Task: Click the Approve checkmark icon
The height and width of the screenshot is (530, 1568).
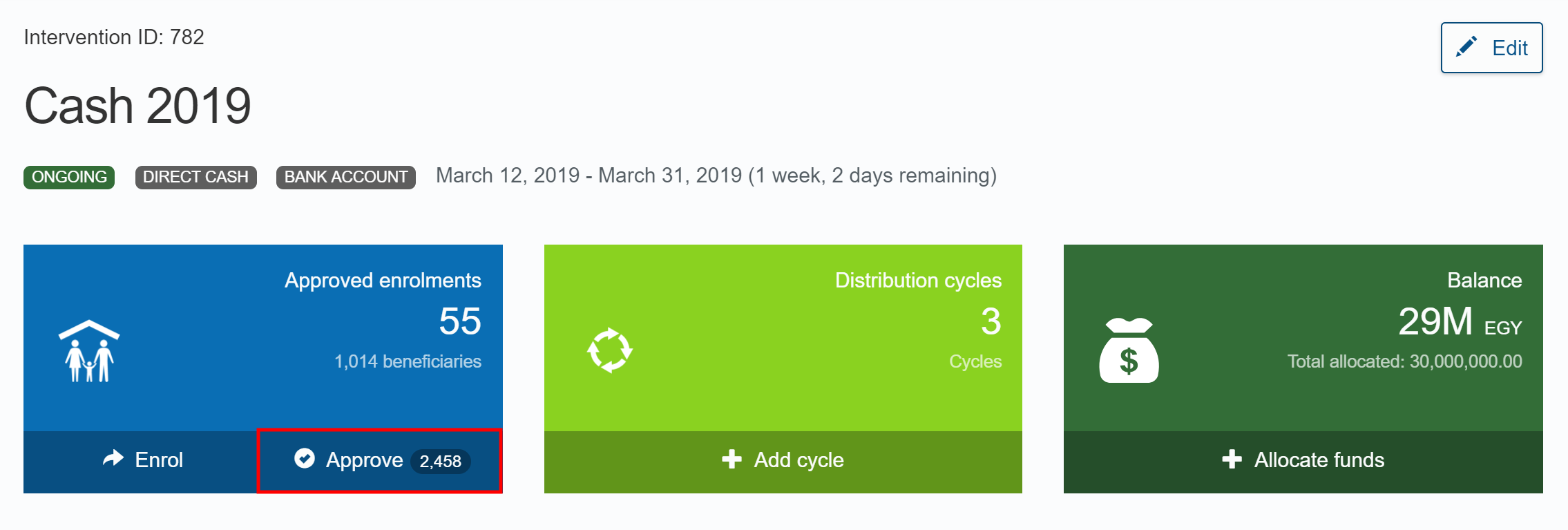Action: tap(305, 458)
